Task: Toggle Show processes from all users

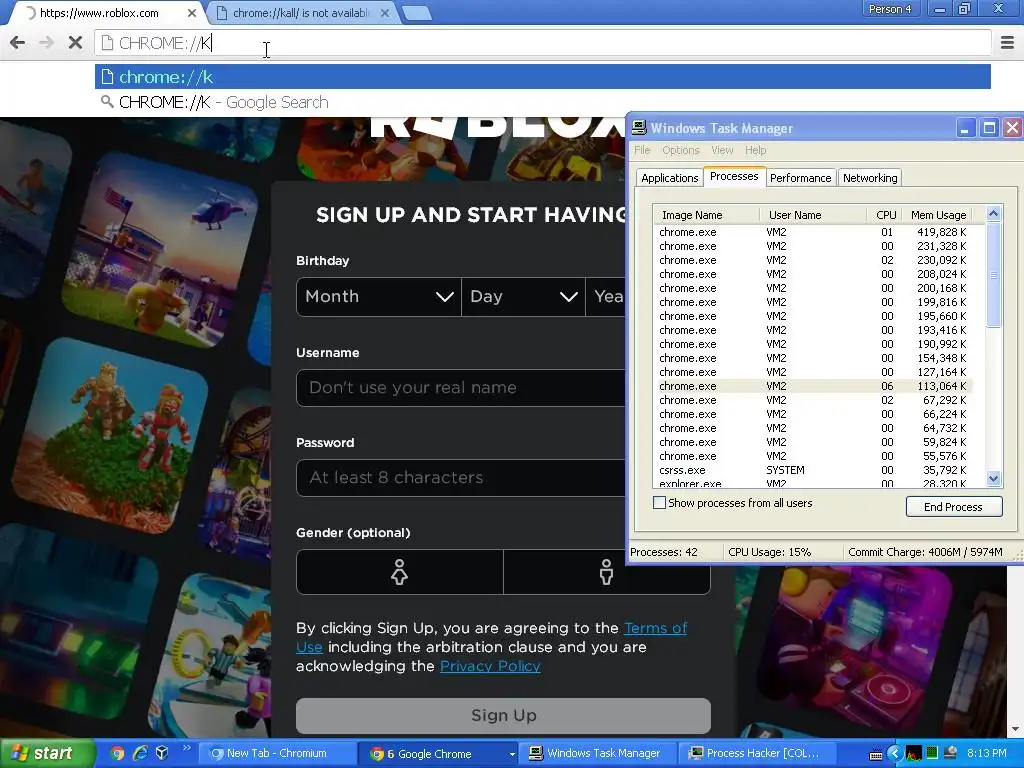Action: [660, 503]
